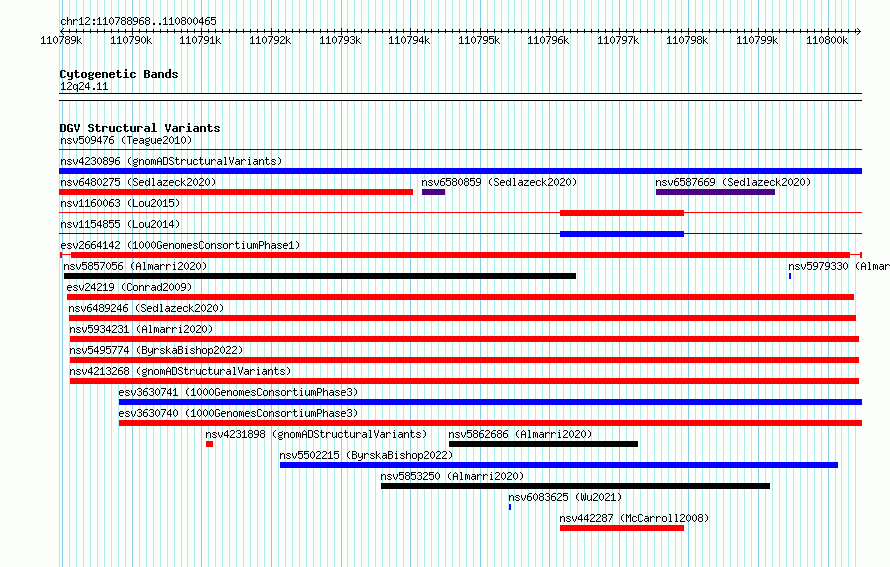Select the blue nsv5502215 ByrskaBishop2022 bar
This screenshot has height=567, width=890.
click(x=559, y=465)
